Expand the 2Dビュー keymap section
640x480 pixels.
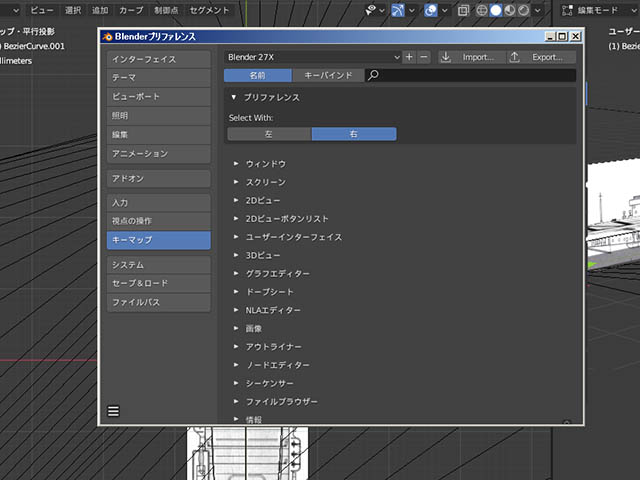(236, 200)
